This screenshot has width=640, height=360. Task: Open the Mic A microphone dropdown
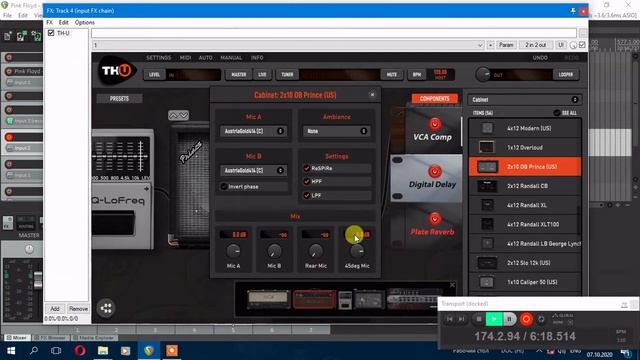pos(253,131)
